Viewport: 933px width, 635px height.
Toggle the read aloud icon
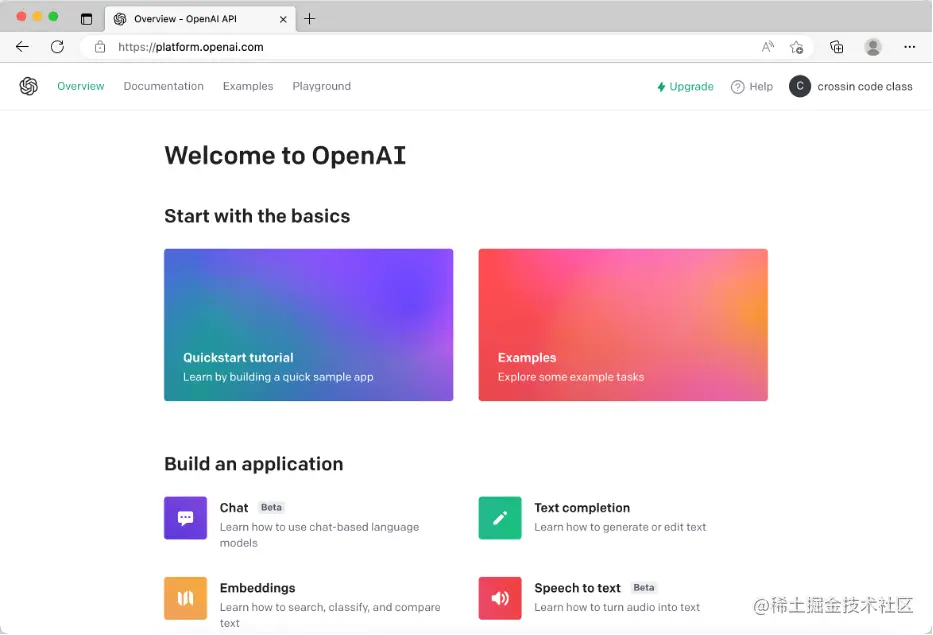[x=768, y=47]
